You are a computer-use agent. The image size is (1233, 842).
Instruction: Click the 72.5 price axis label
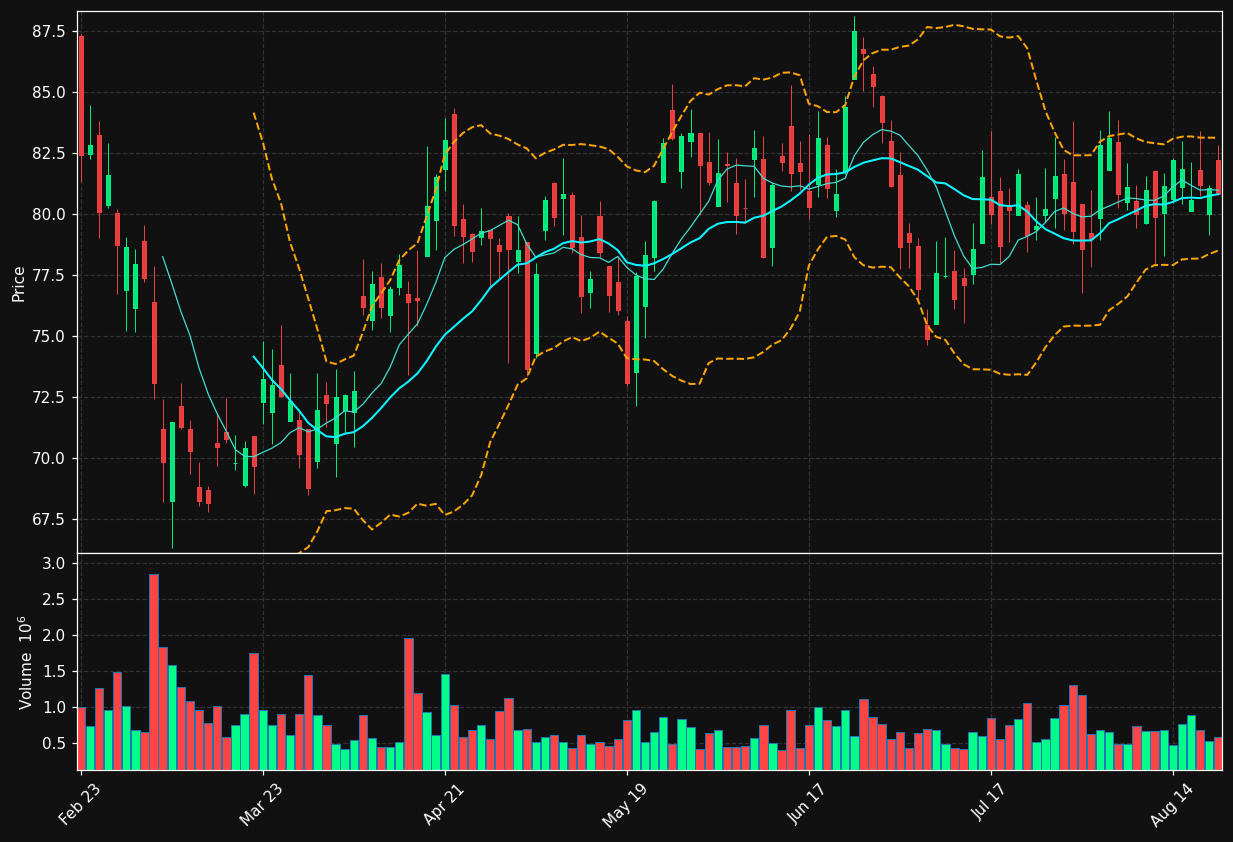(50, 398)
